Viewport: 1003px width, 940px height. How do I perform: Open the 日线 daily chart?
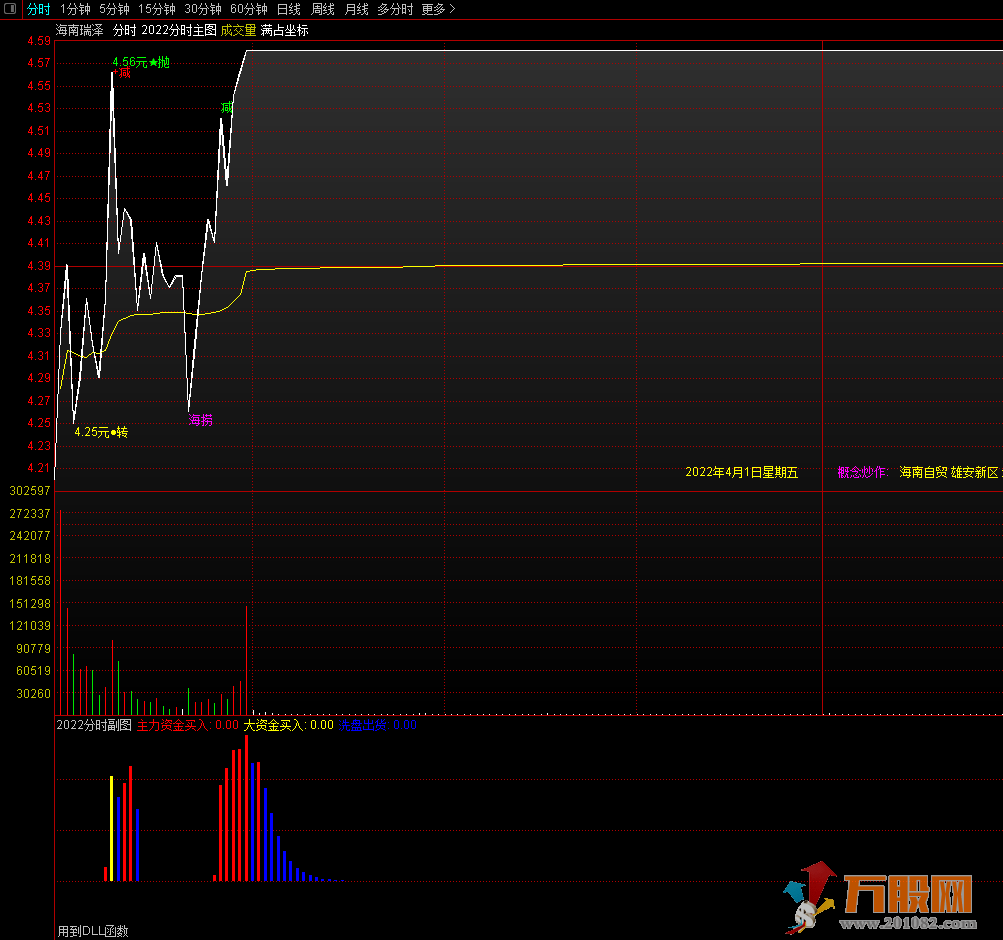coord(288,9)
